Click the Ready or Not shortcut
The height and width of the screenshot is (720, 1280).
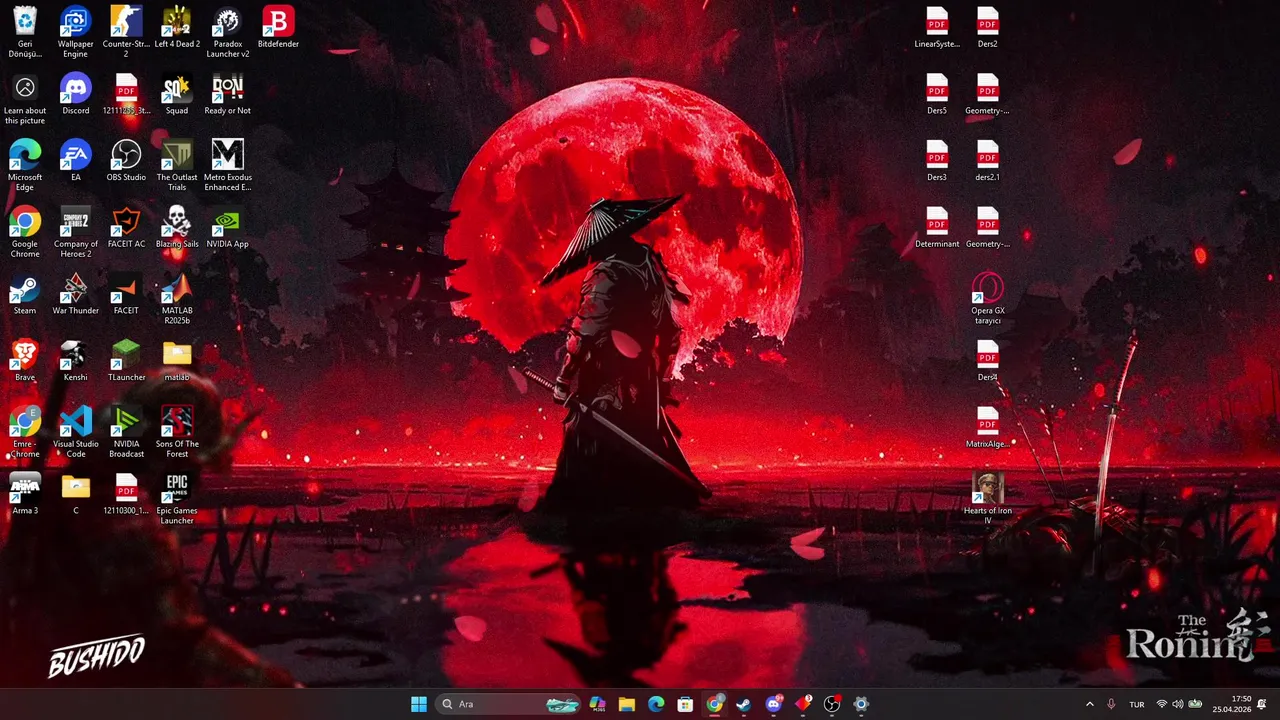(228, 95)
